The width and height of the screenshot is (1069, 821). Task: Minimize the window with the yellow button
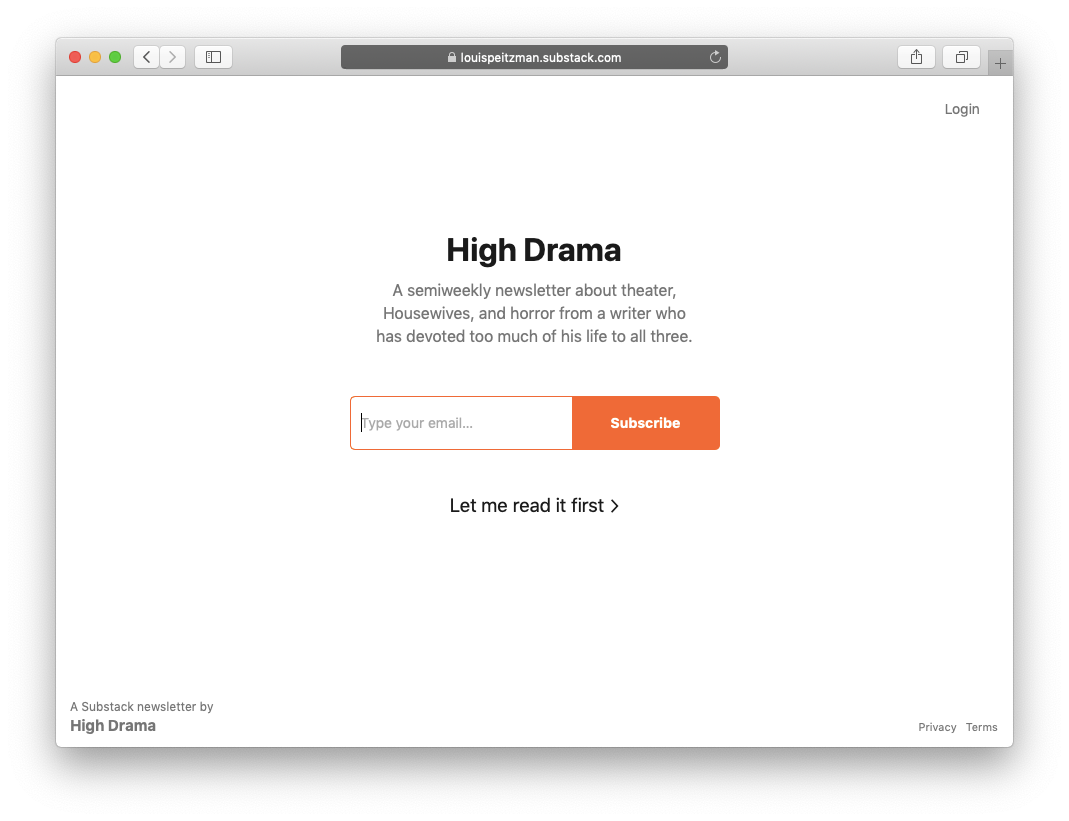(95, 57)
